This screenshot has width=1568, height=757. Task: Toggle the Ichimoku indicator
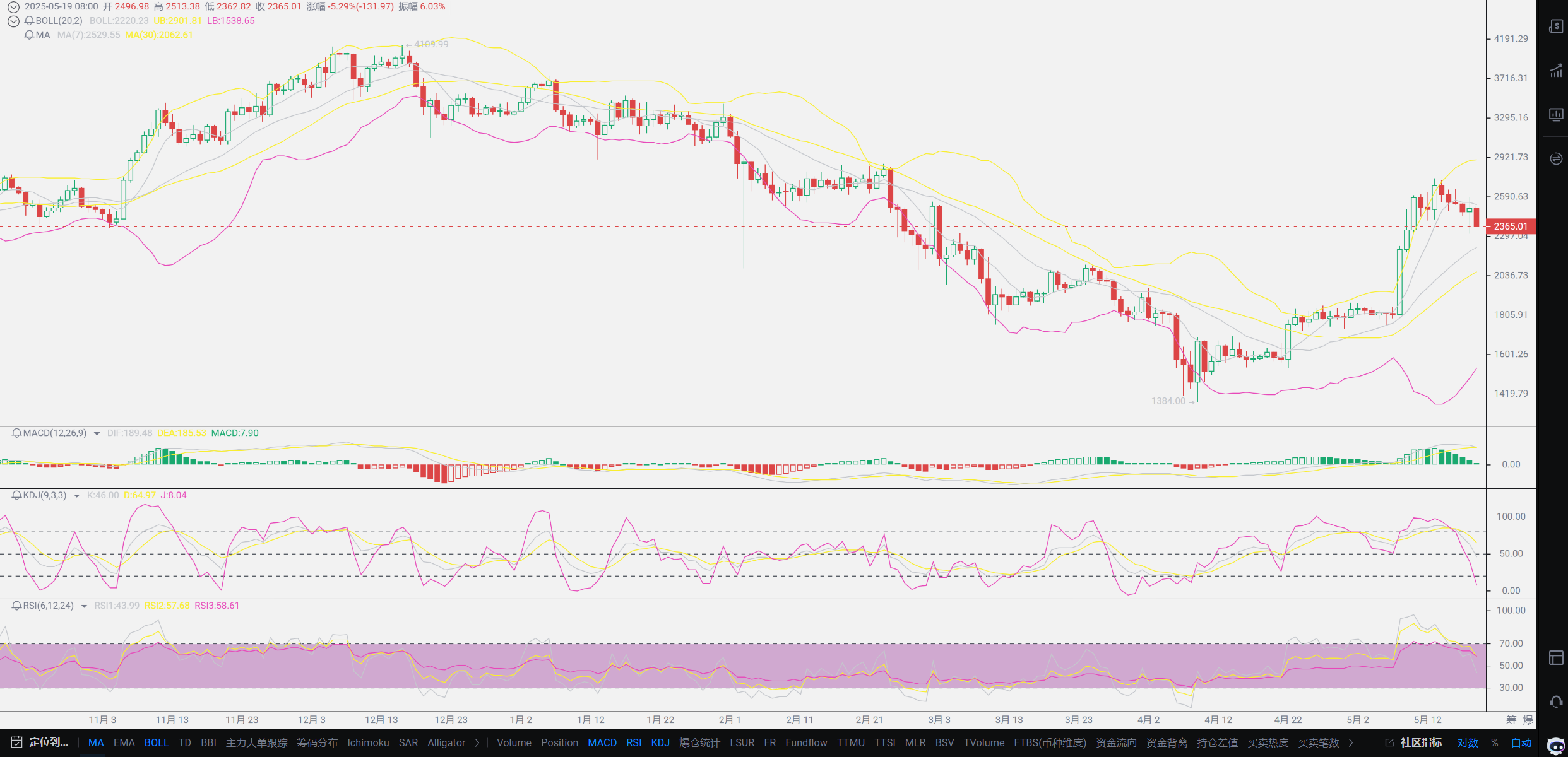click(x=368, y=743)
